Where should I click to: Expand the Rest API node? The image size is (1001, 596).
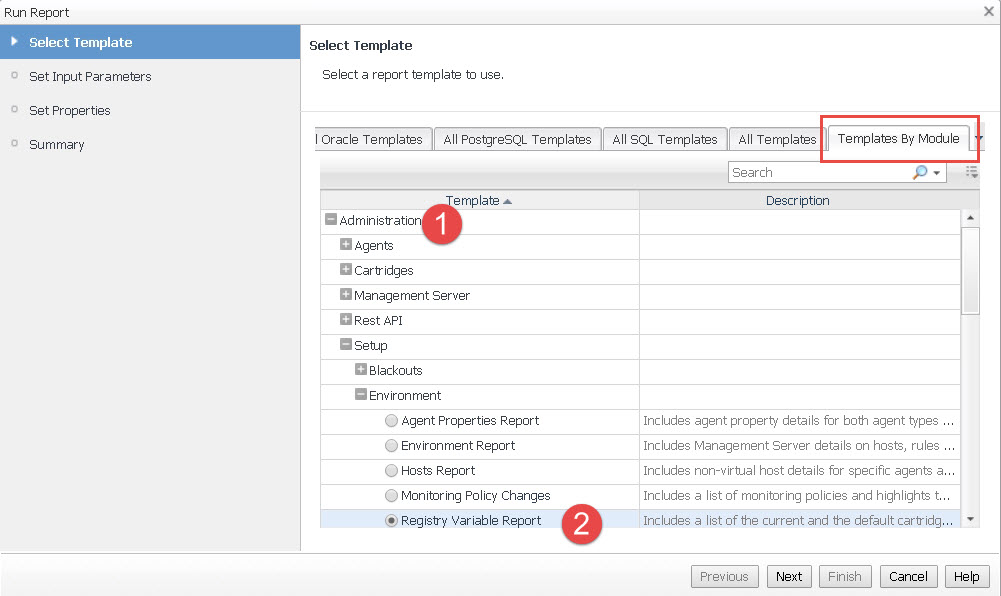click(x=346, y=320)
